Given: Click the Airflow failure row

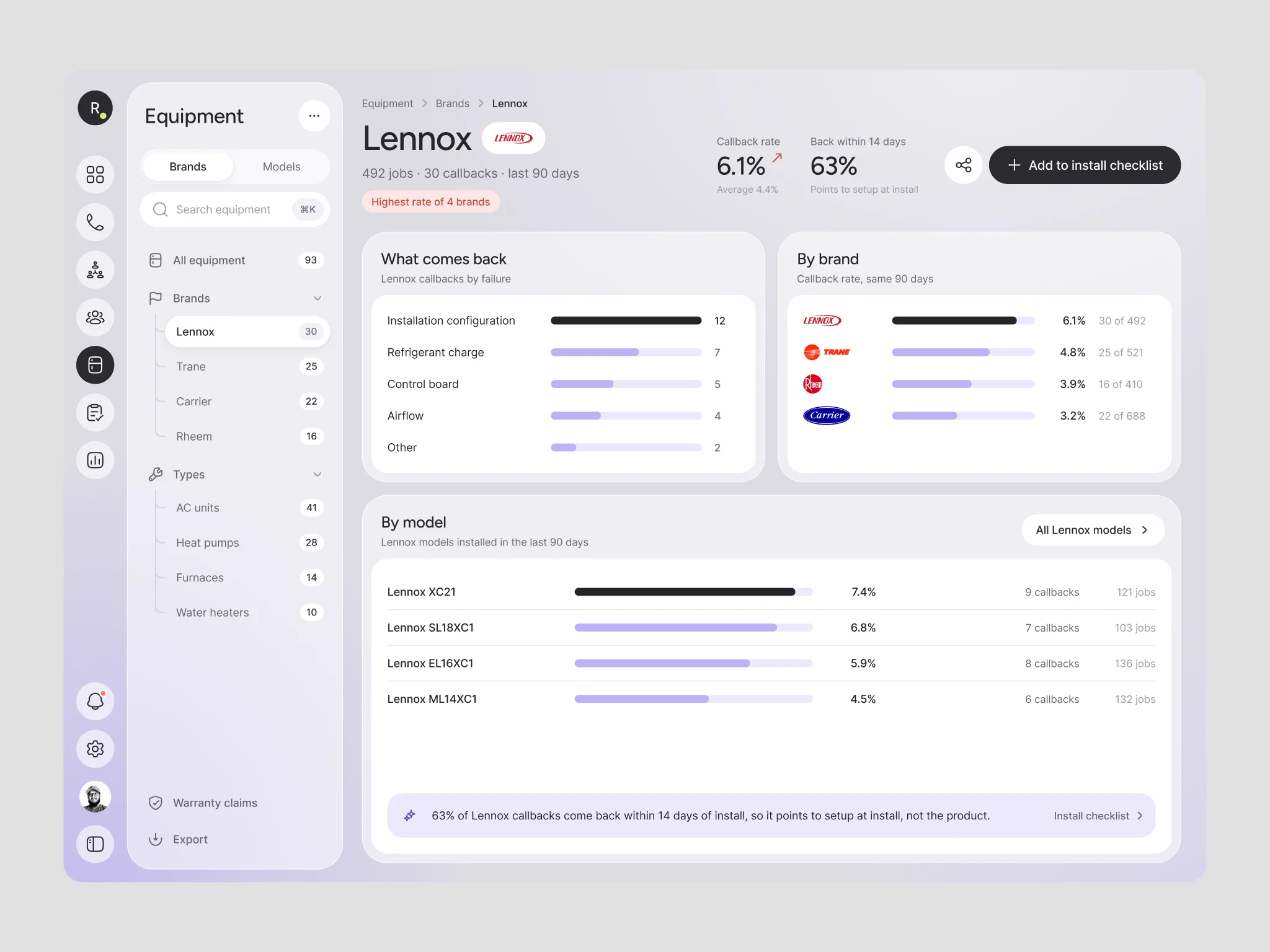Looking at the screenshot, I should pos(563,416).
